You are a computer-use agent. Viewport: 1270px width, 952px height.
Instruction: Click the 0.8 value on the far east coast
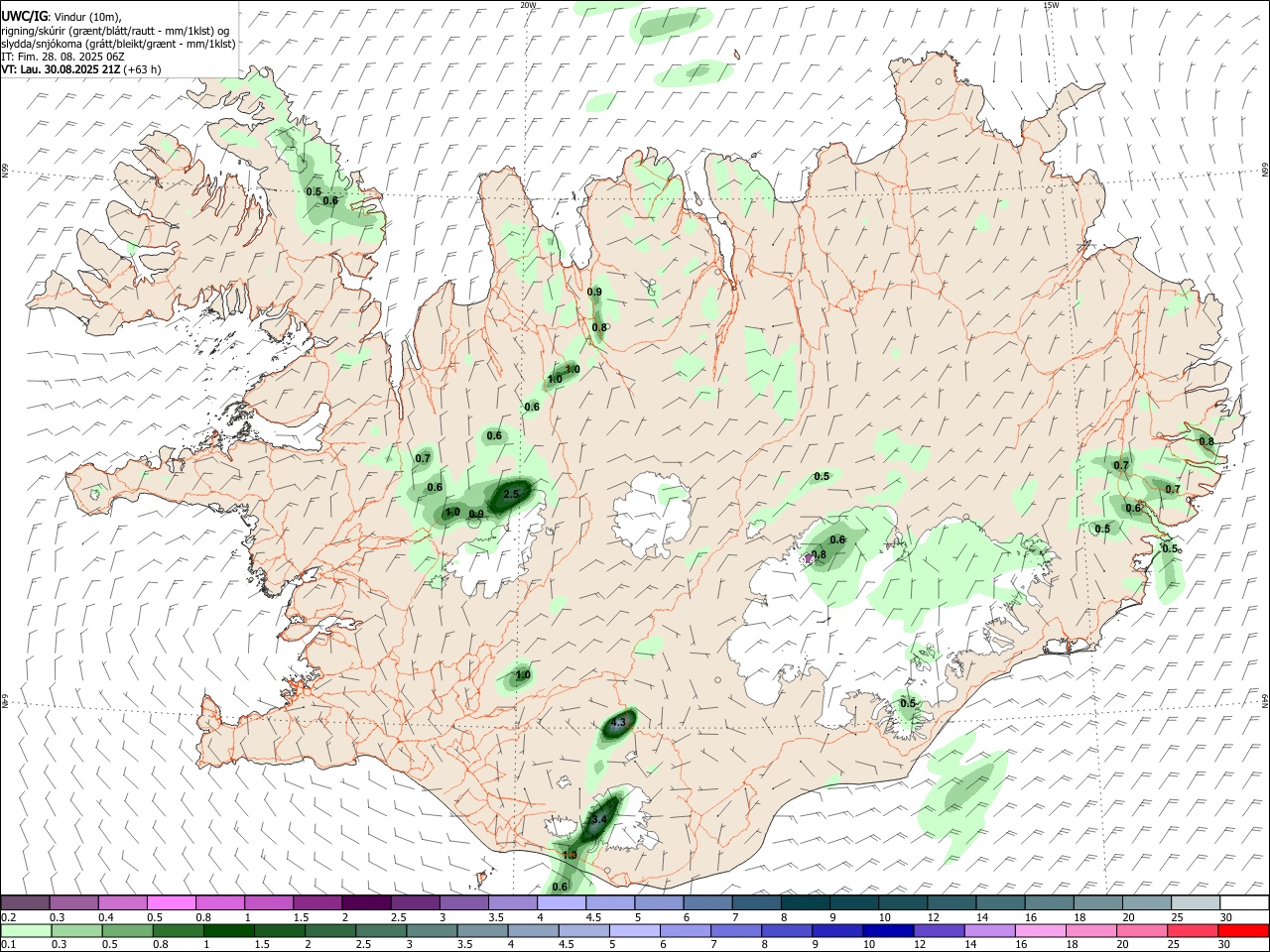(x=1206, y=441)
